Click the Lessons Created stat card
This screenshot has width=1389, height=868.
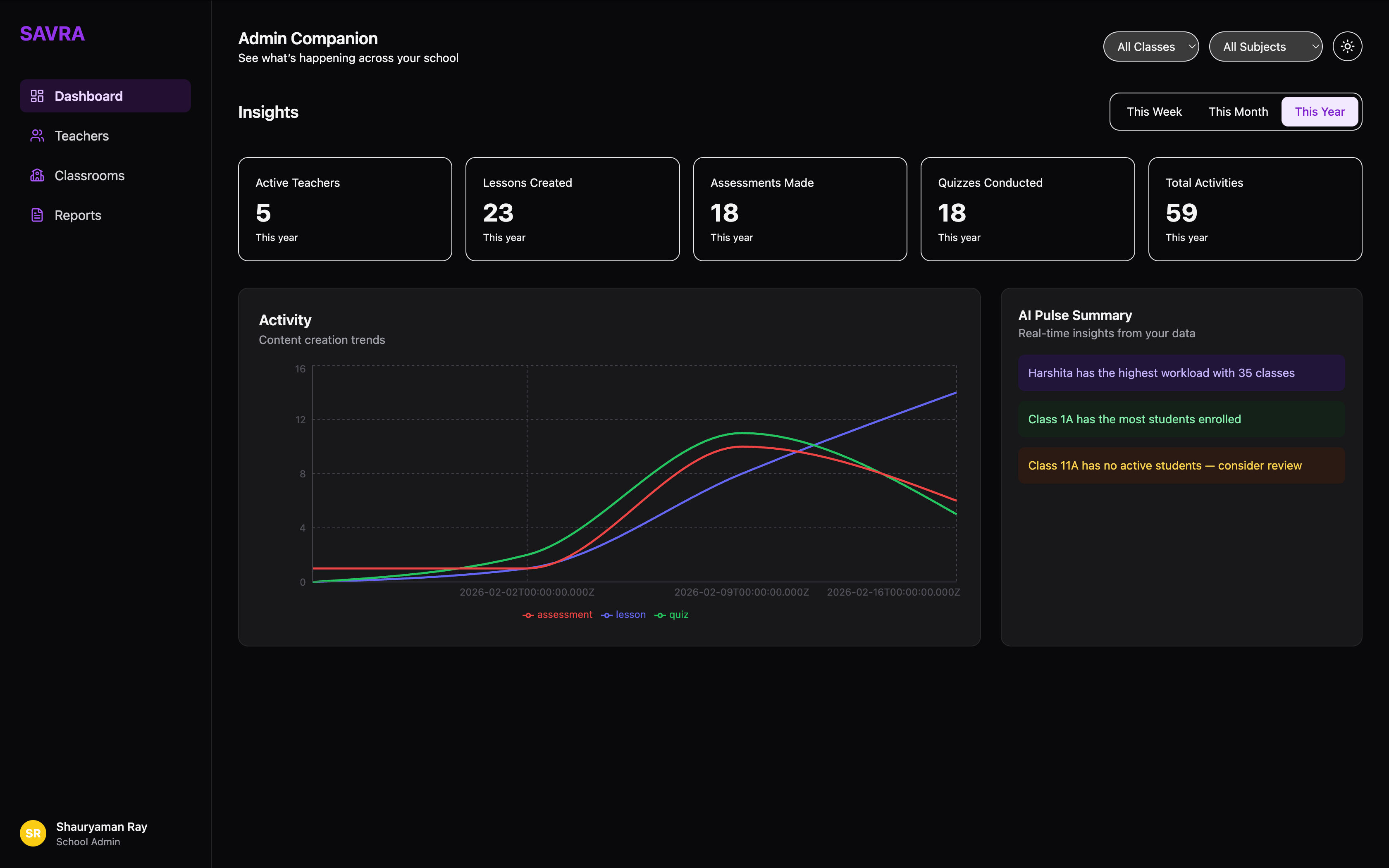coord(572,209)
